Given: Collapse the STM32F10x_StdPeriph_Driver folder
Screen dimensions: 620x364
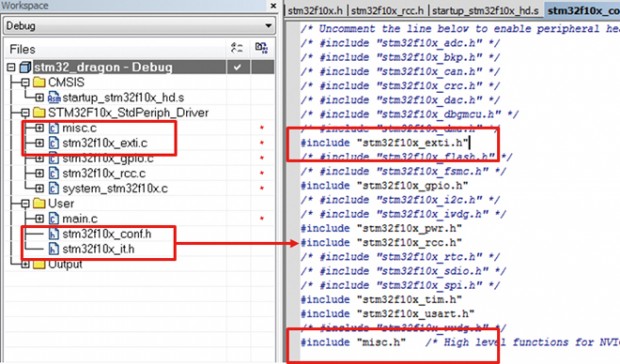Looking at the screenshot, I should [25, 113].
